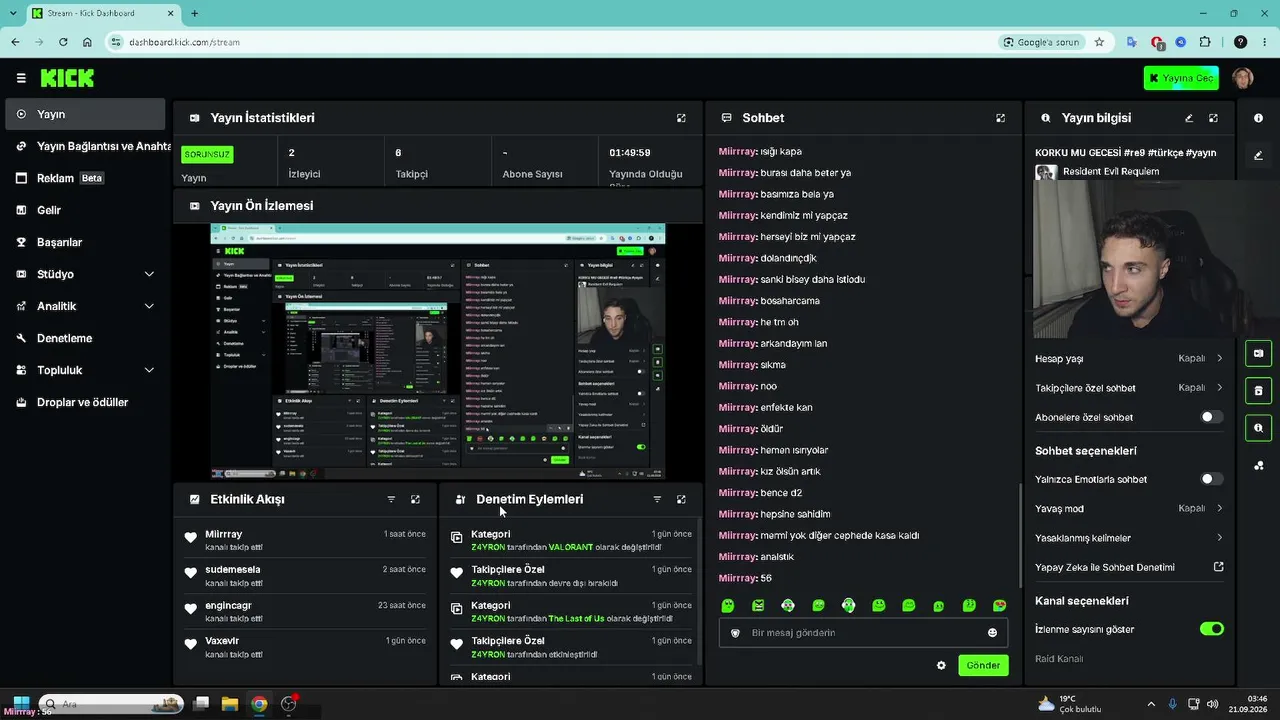The height and width of the screenshot is (720, 1280).
Task: Open the emoji picker in the message box
Action: pyautogui.click(x=992, y=633)
